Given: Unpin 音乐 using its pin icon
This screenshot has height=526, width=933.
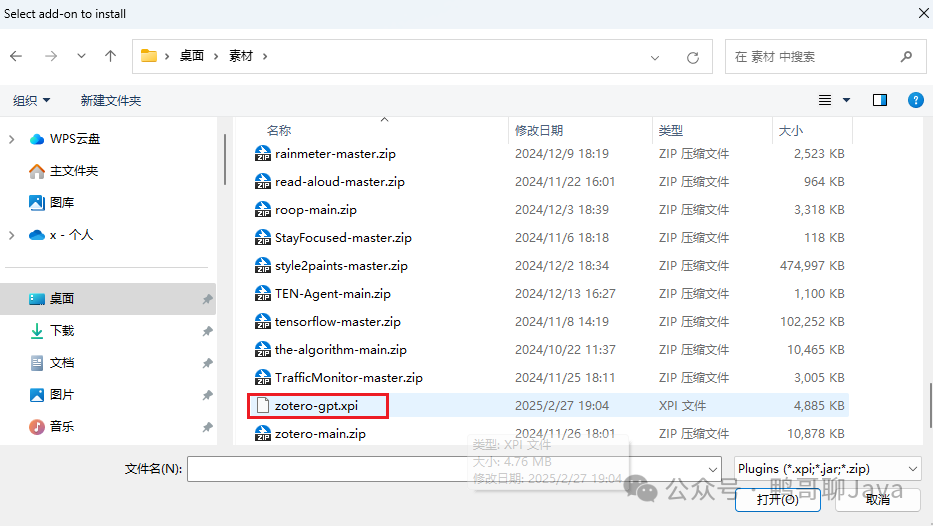Looking at the screenshot, I should [x=207, y=427].
